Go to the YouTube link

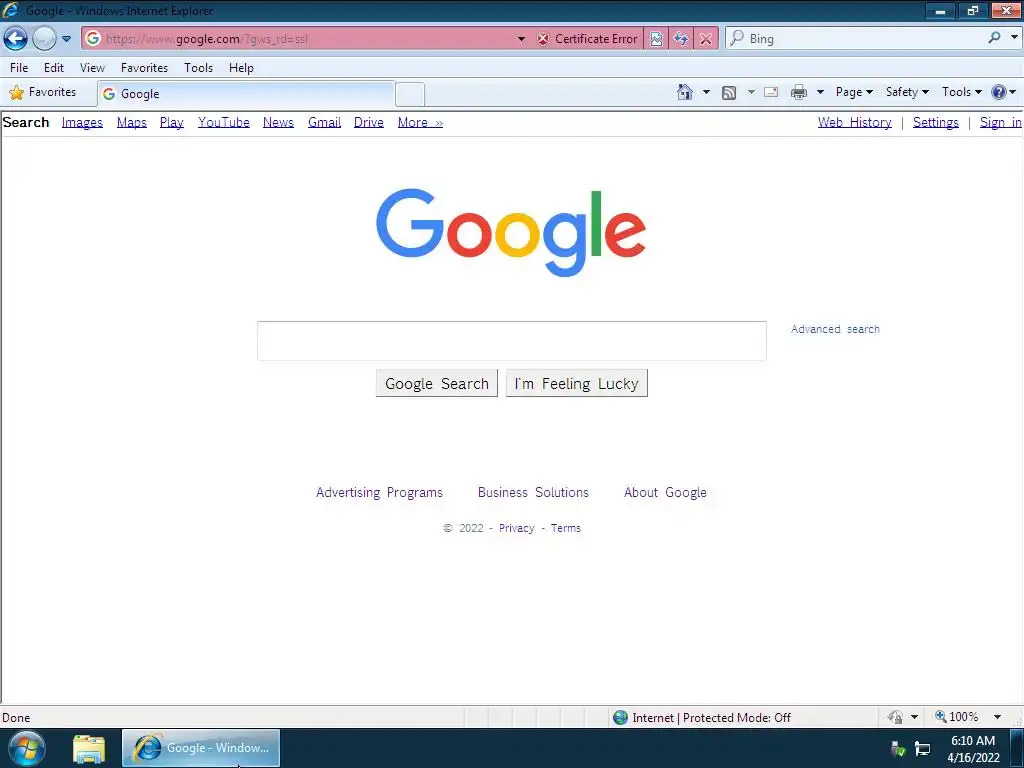click(x=224, y=123)
